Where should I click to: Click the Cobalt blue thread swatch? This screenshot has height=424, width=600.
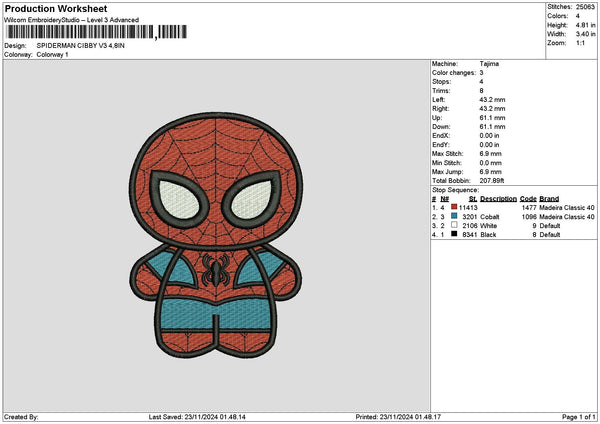[x=455, y=216]
